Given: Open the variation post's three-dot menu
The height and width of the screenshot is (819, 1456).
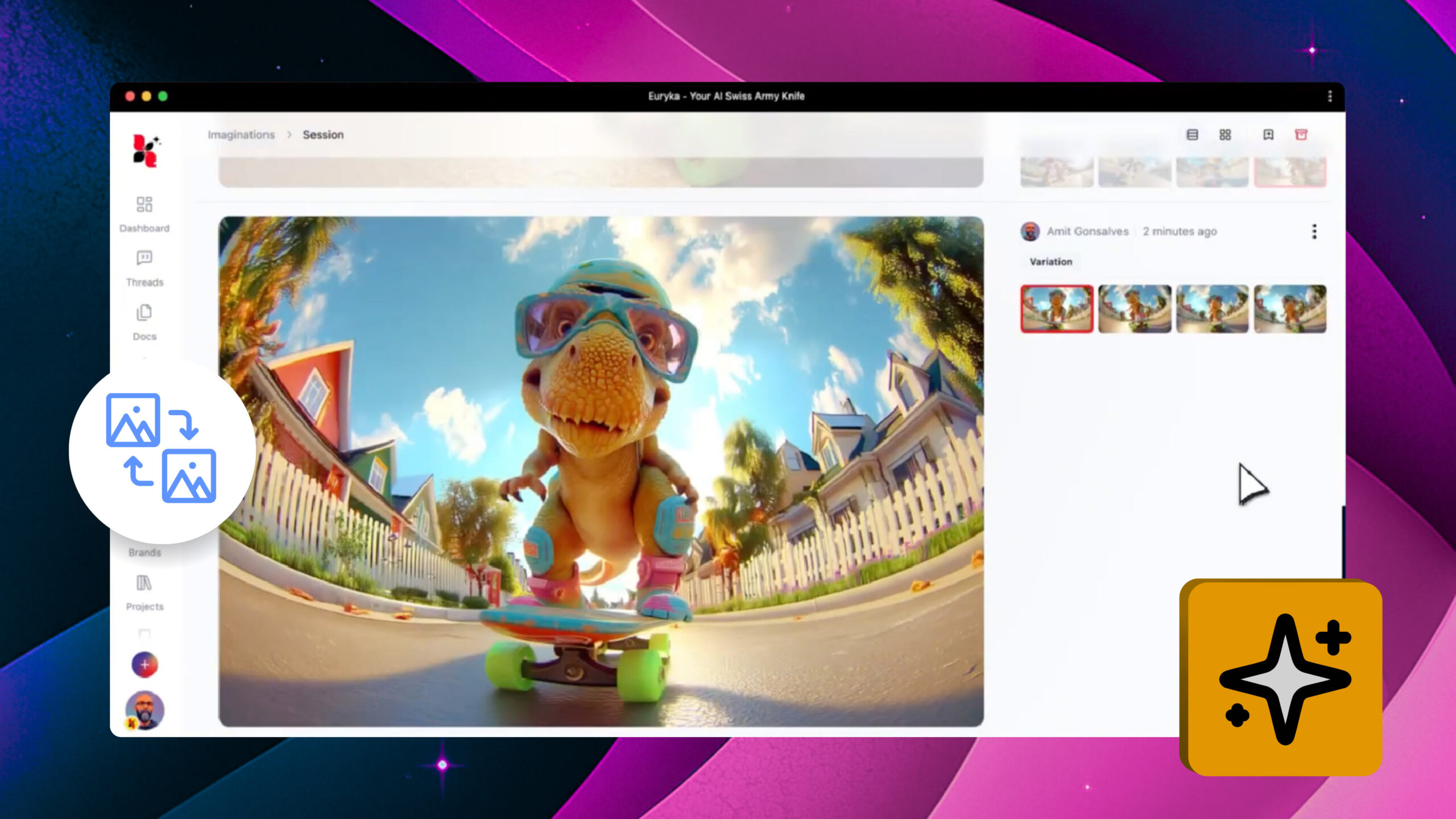Looking at the screenshot, I should pyautogui.click(x=1314, y=231).
